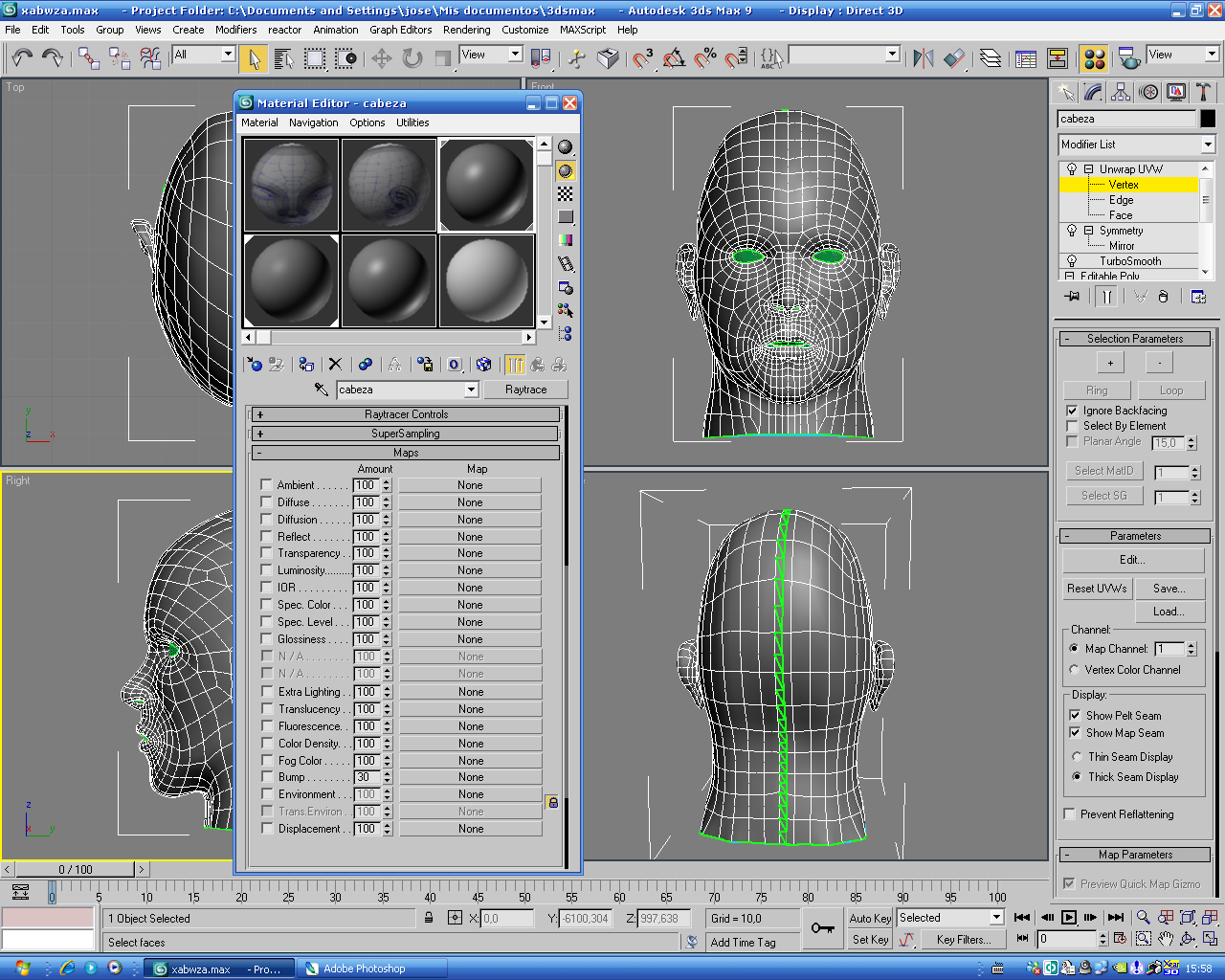Image resolution: width=1225 pixels, height=980 pixels.
Task: Click the Align tool icon in main toolbar
Action: [x=954, y=58]
